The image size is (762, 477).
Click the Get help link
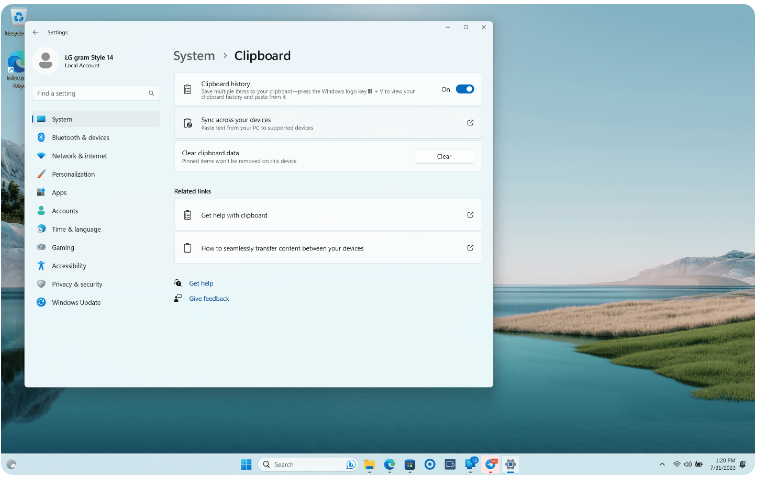(201, 283)
